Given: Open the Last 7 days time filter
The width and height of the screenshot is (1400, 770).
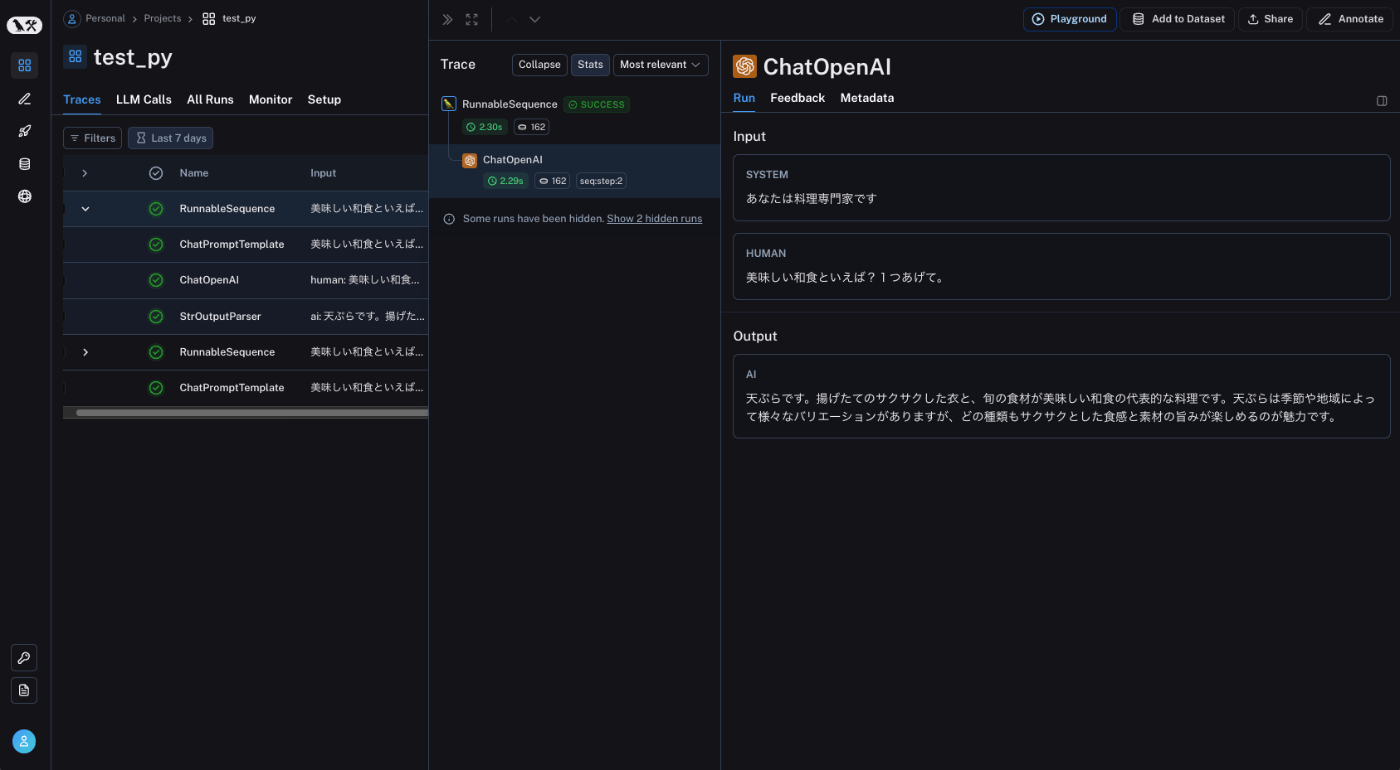Looking at the screenshot, I should coord(170,138).
